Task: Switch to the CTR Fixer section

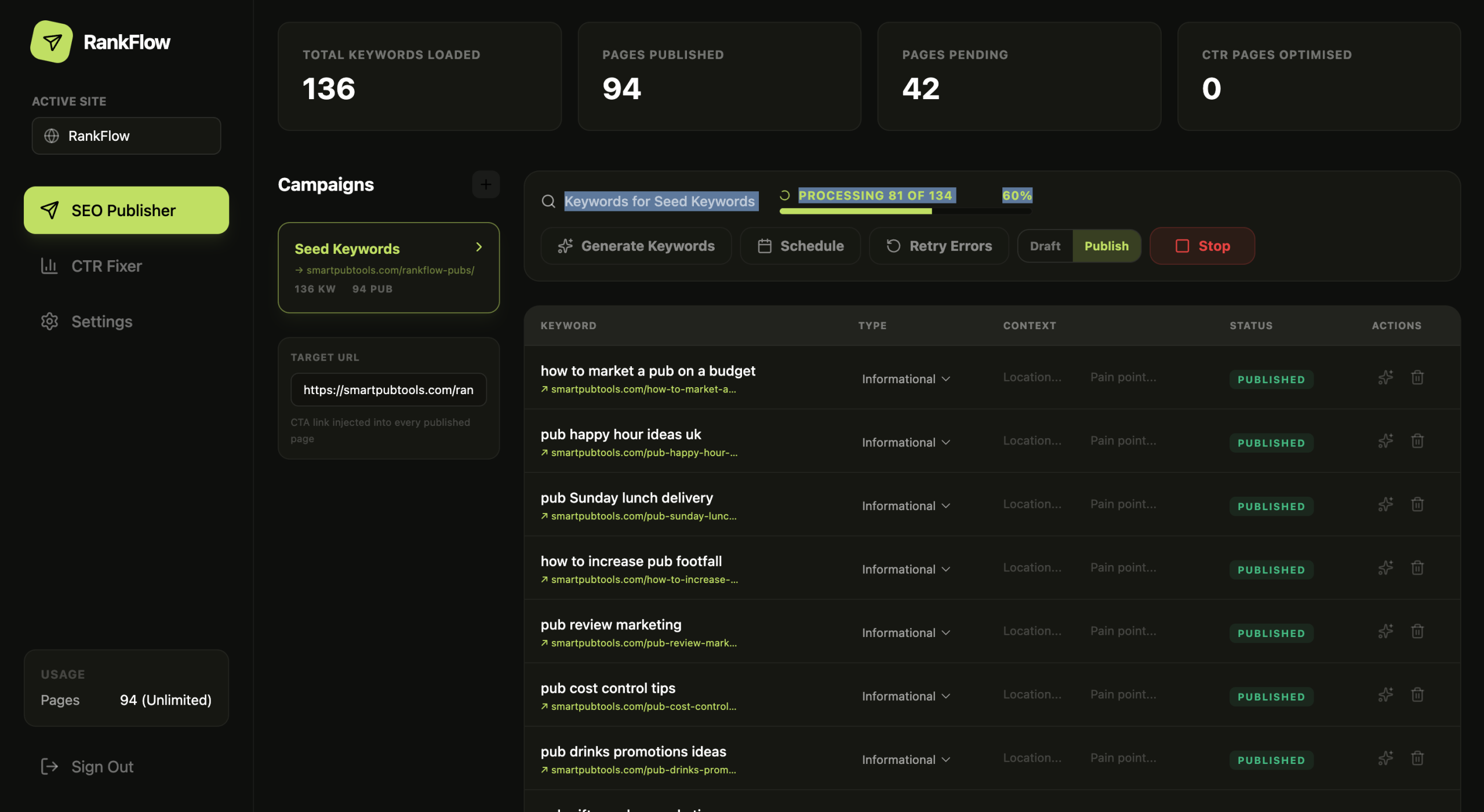Action: (107, 265)
